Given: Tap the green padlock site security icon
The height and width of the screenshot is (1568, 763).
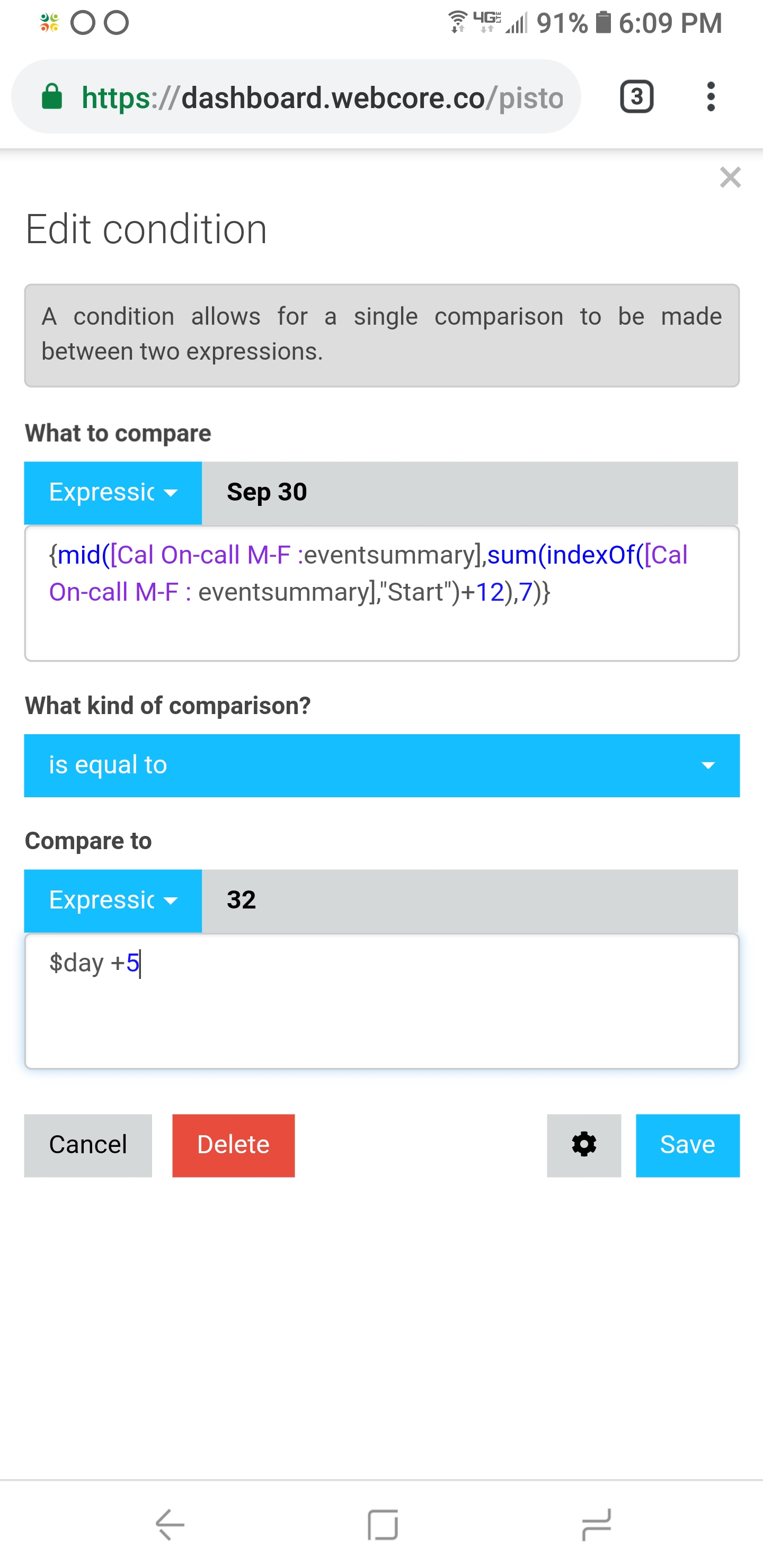Looking at the screenshot, I should 52,97.
